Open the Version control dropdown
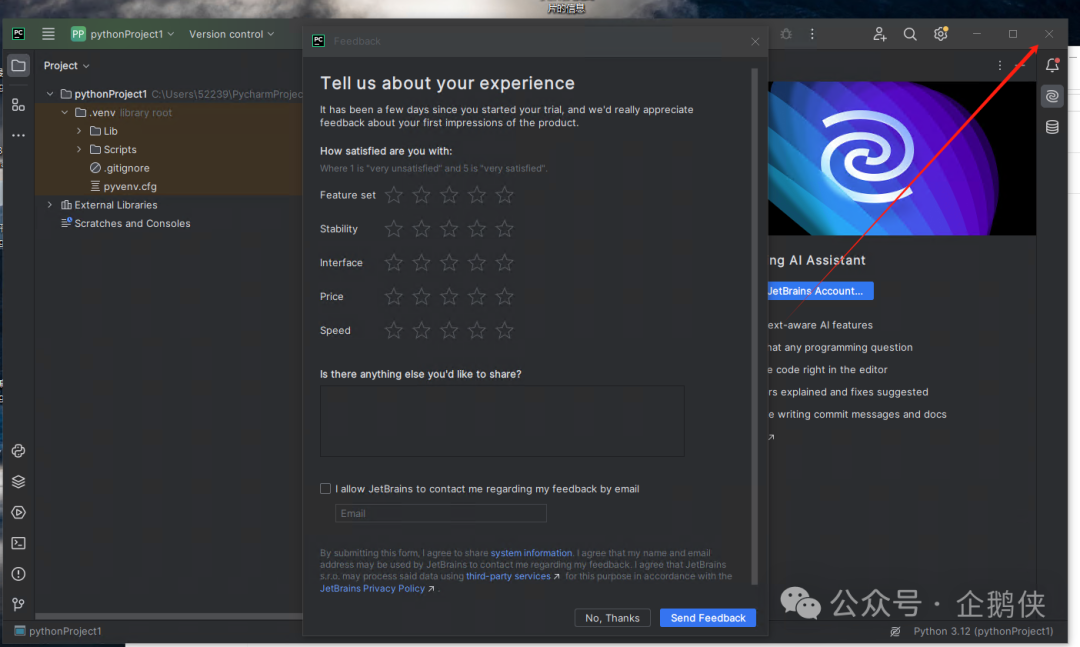This screenshot has height=647, width=1080. point(231,34)
